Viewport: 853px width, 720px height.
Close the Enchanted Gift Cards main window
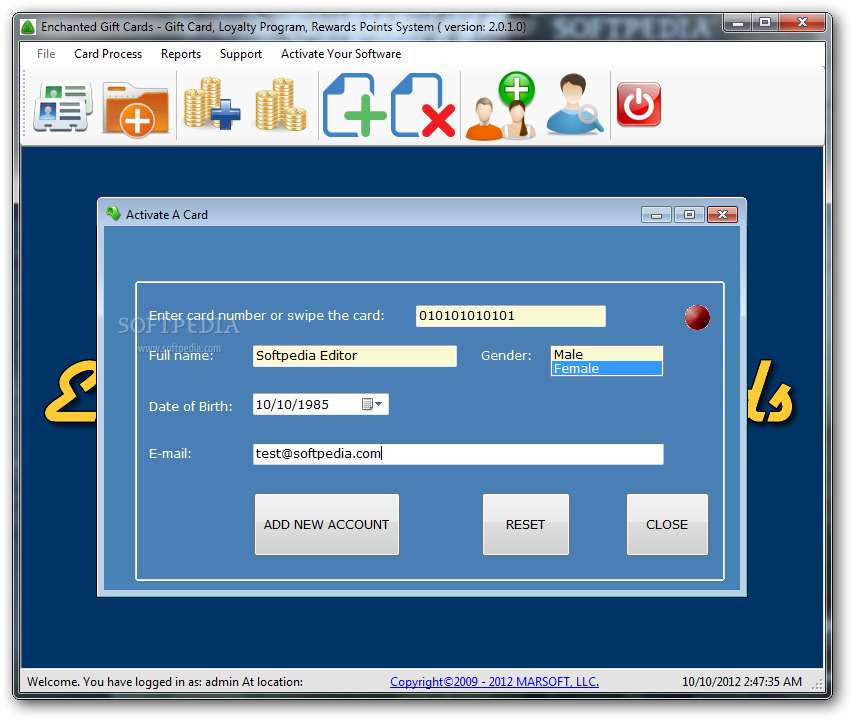802,22
